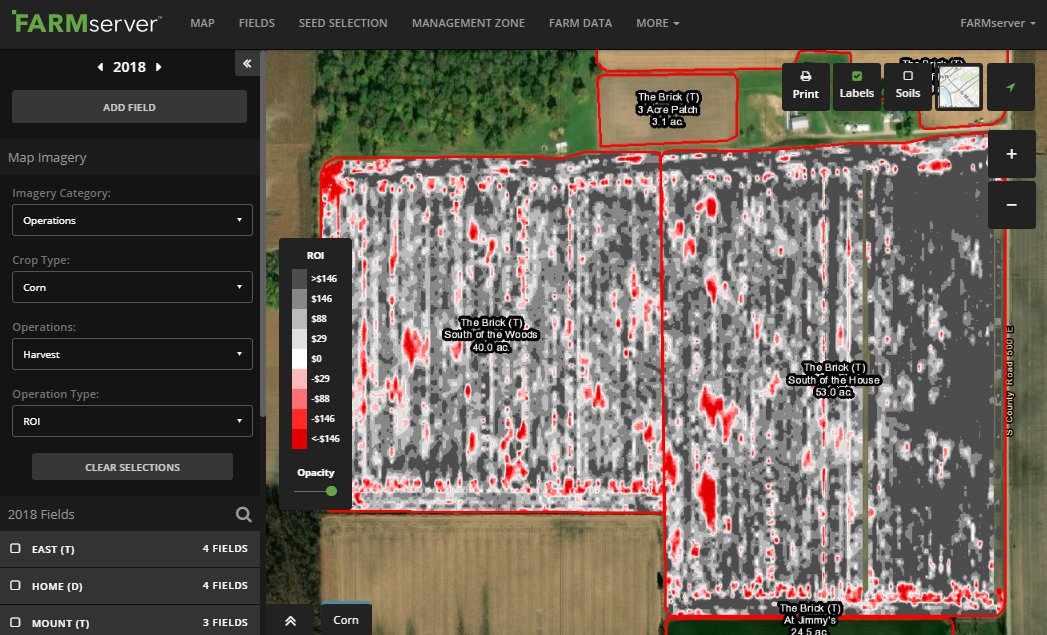
Task: Open SEED SELECTION page
Action: coord(343,23)
